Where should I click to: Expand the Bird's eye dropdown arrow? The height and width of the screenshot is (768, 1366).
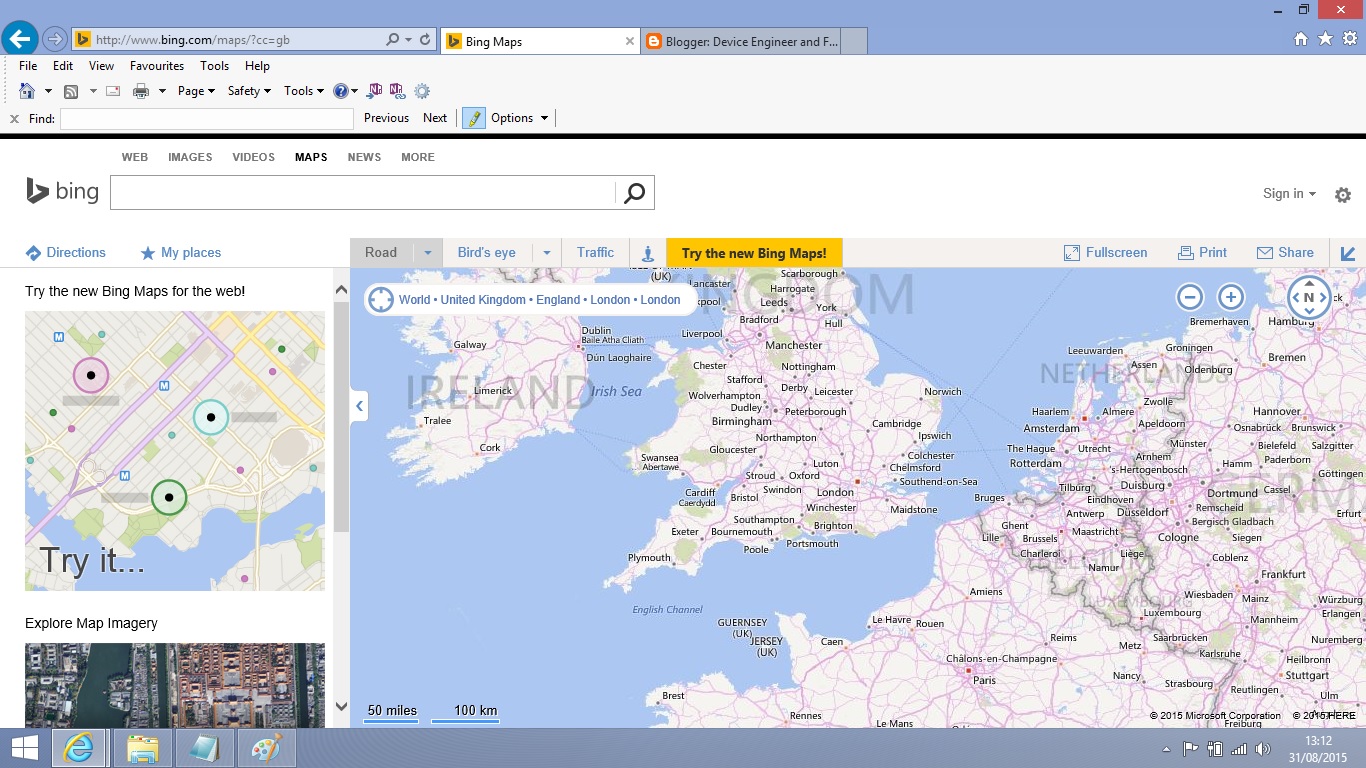(x=547, y=253)
